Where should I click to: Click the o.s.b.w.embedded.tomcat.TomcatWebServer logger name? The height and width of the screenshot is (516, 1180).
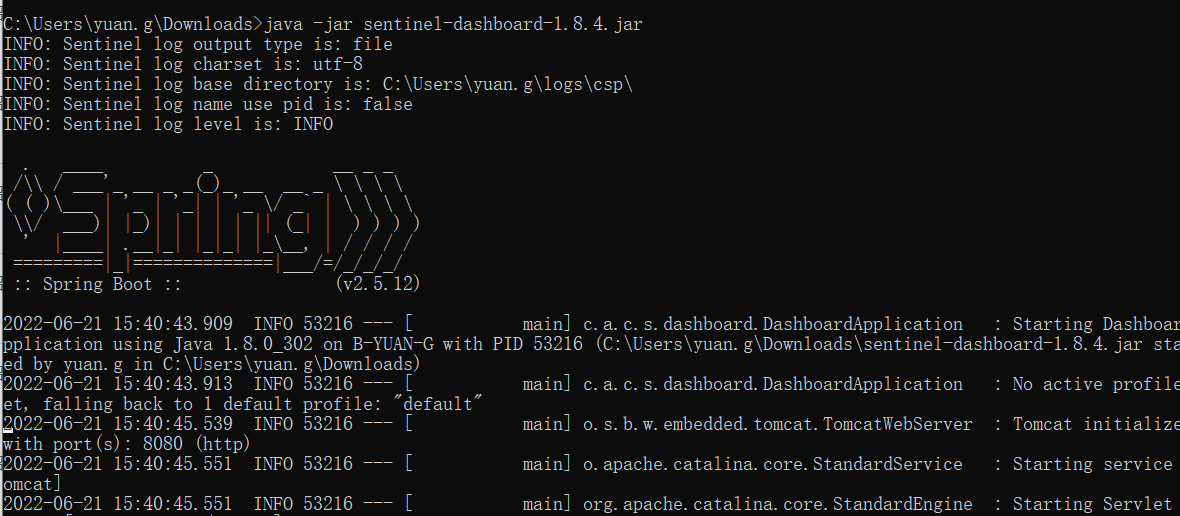777,424
